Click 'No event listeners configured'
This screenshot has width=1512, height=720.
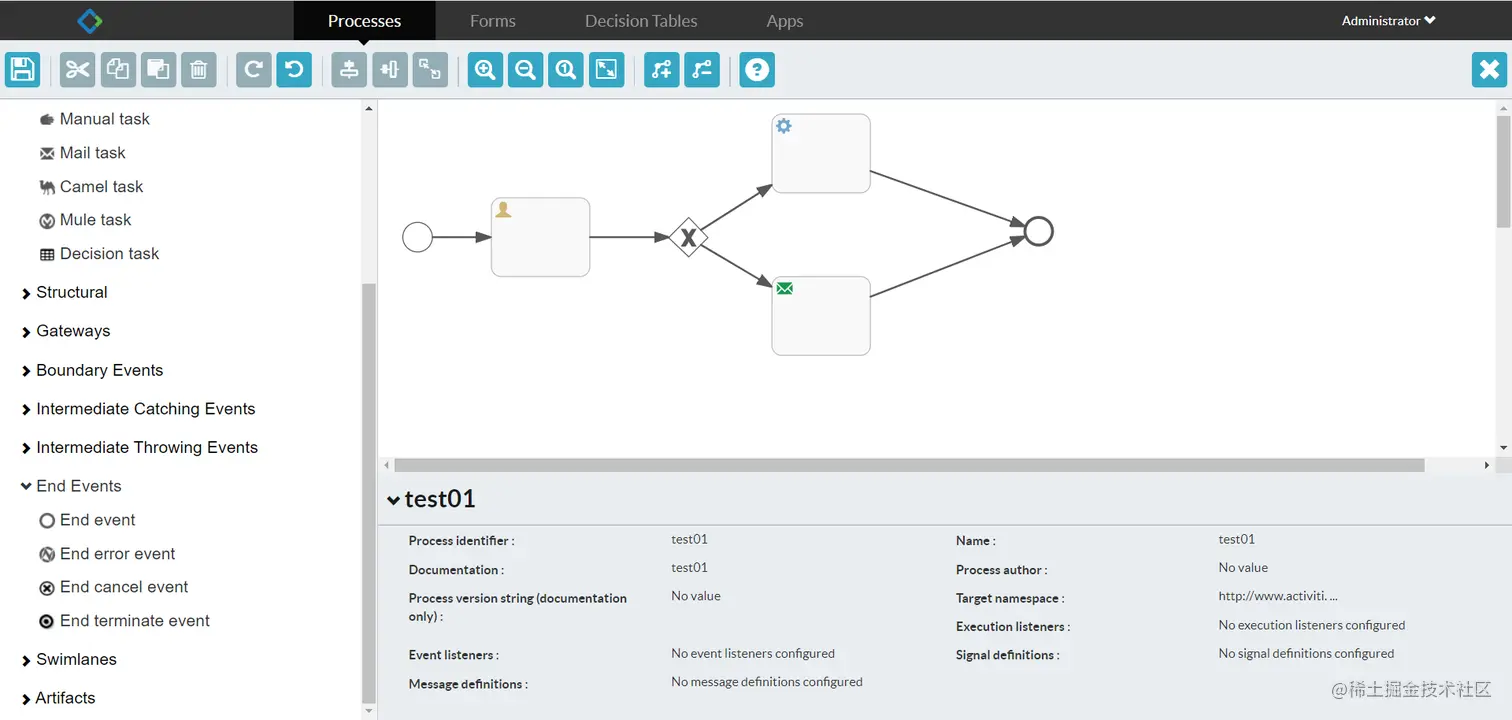click(753, 653)
